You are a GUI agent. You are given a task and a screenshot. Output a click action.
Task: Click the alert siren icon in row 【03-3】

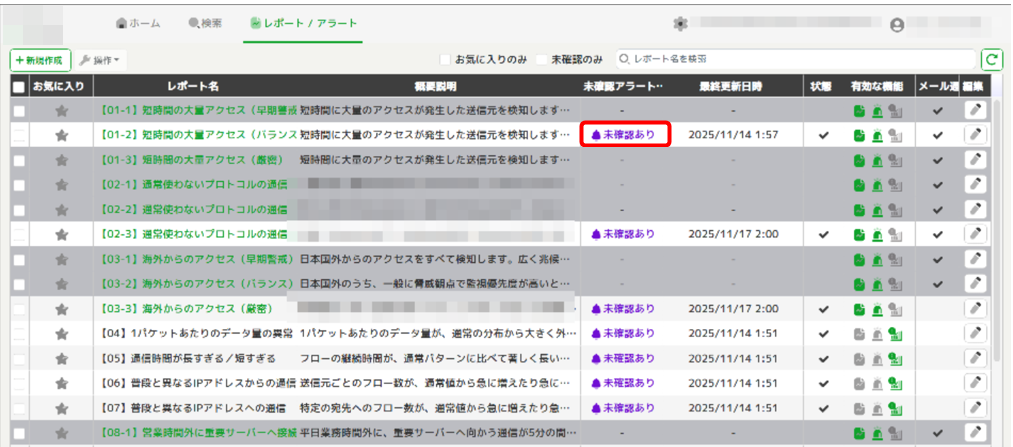[x=877, y=309]
